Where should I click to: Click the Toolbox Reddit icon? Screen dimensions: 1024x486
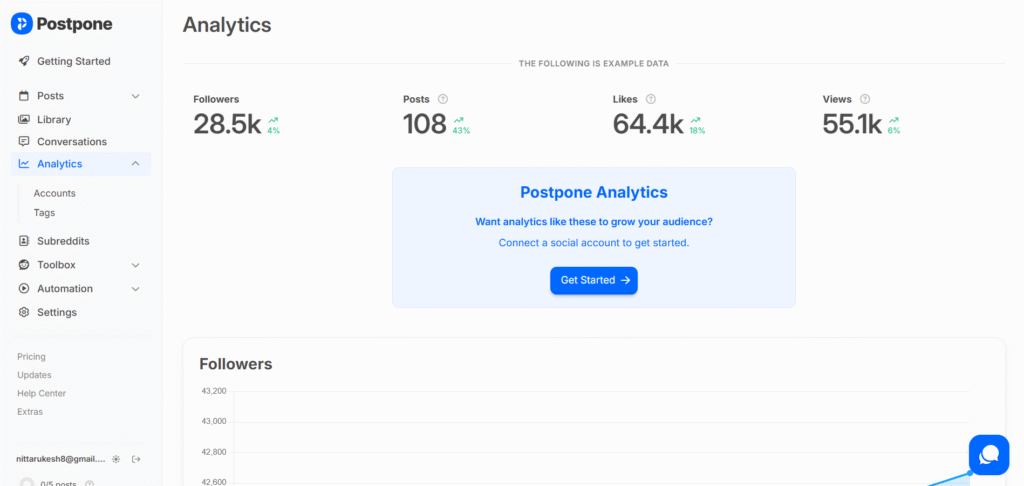click(24, 265)
